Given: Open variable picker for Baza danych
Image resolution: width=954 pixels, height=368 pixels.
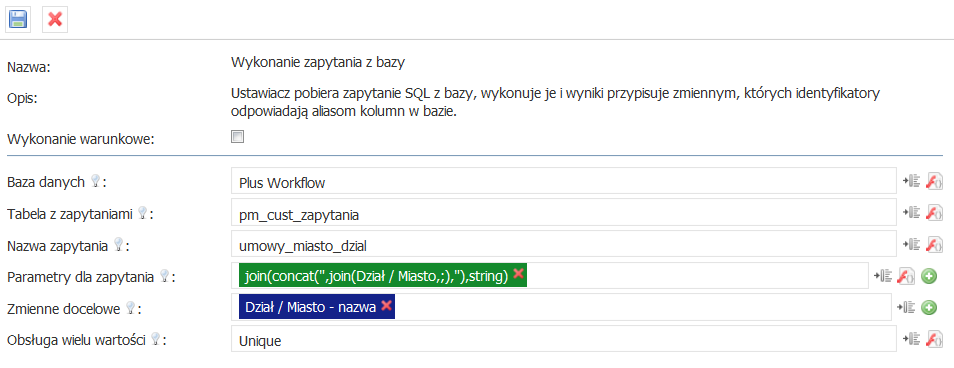Looking at the screenshot, I should 911,181.
